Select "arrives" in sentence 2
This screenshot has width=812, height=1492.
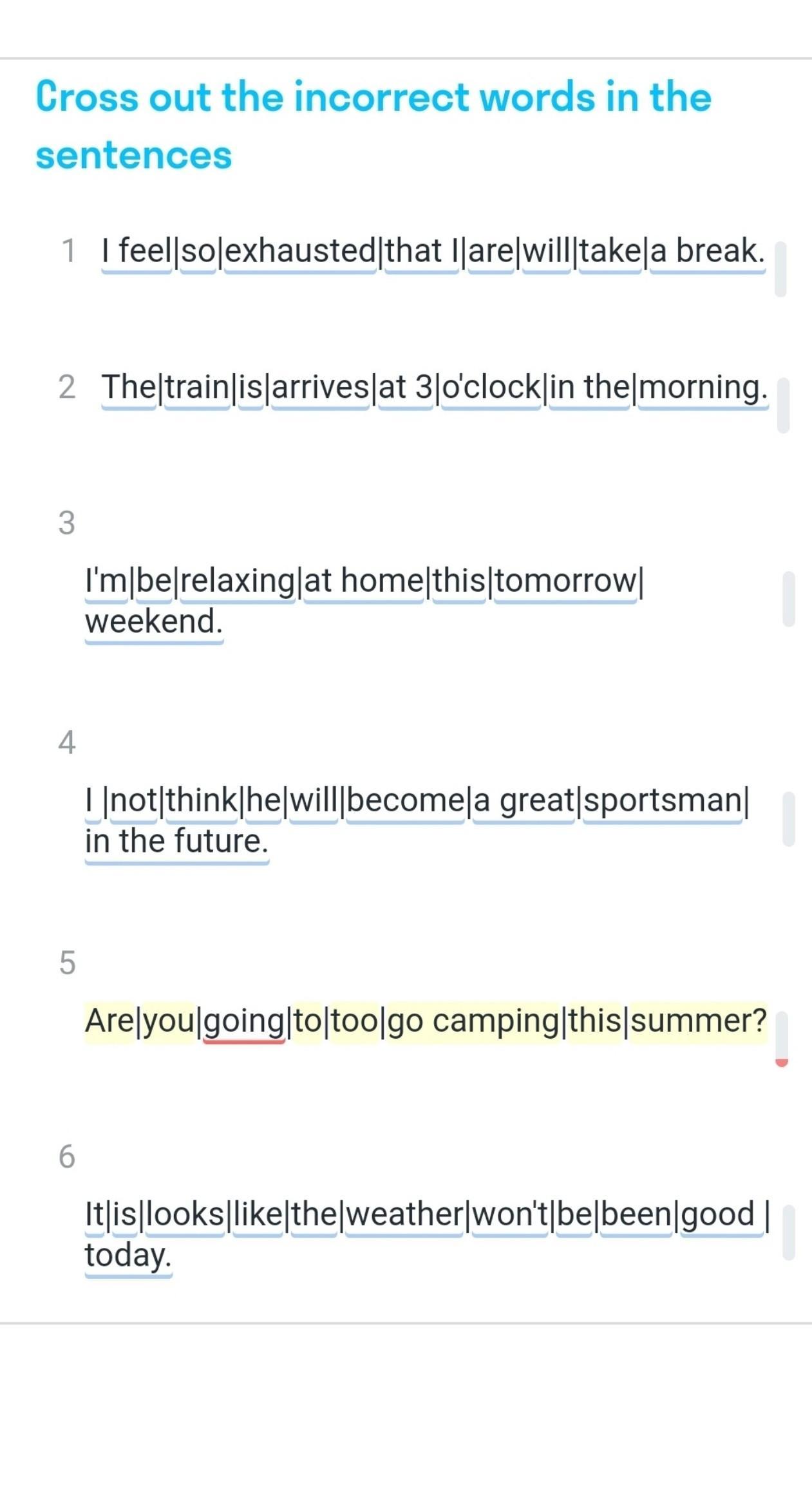pos(321,387)
